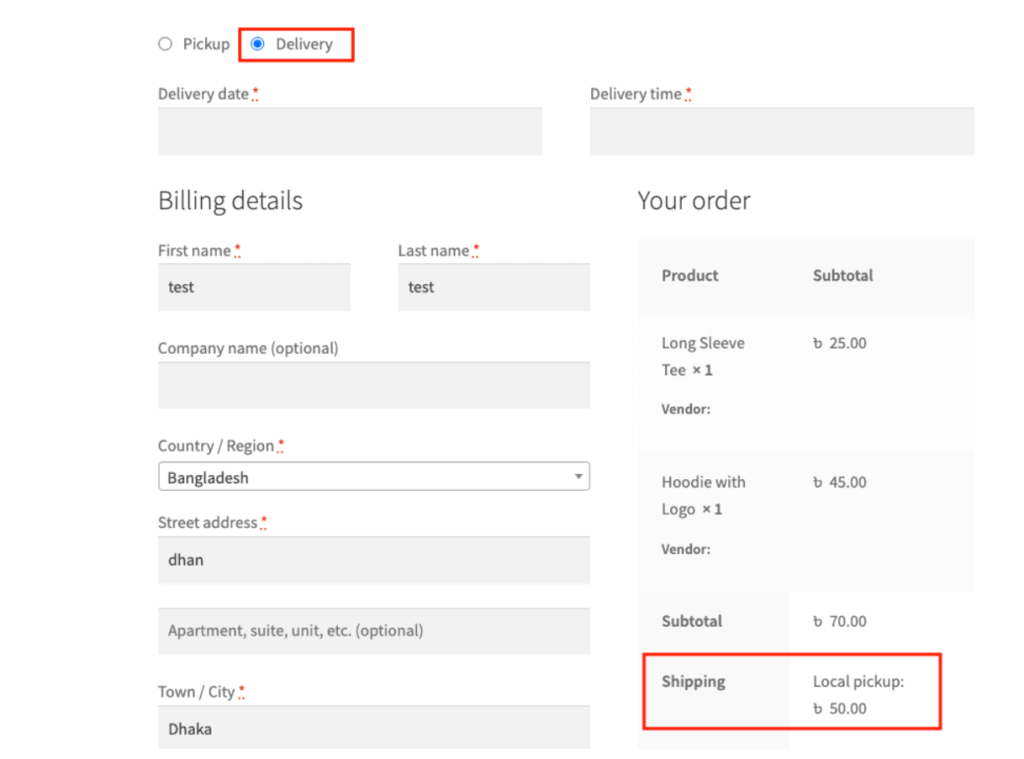Screen dimensions: 1024x759
Task: Click the Delivery time label
Action: coord(635,94)
